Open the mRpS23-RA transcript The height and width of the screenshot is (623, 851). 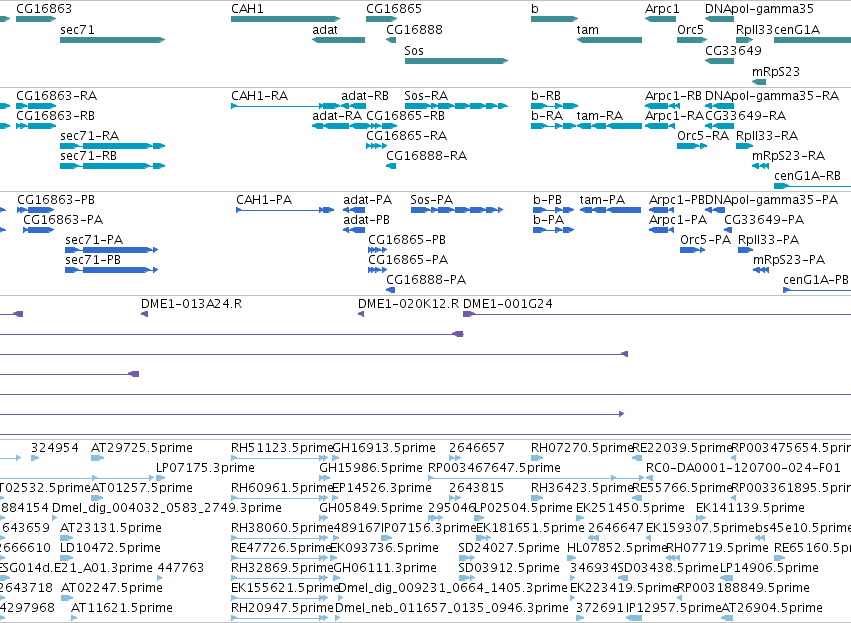(x=760, y=166)
